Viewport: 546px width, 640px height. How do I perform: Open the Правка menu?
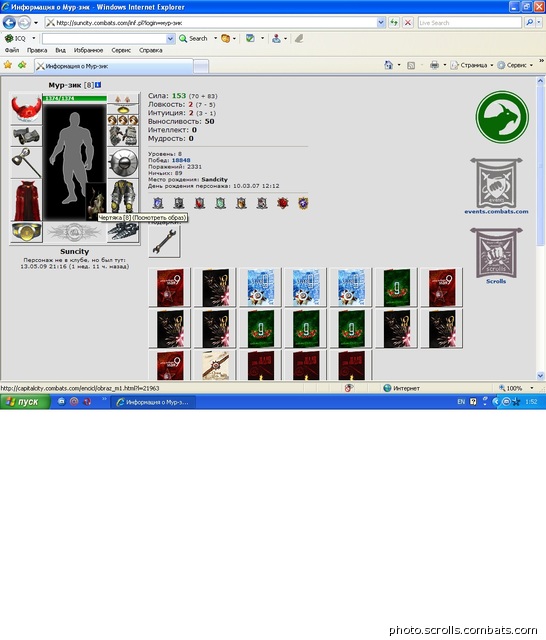tap(37, 50)
